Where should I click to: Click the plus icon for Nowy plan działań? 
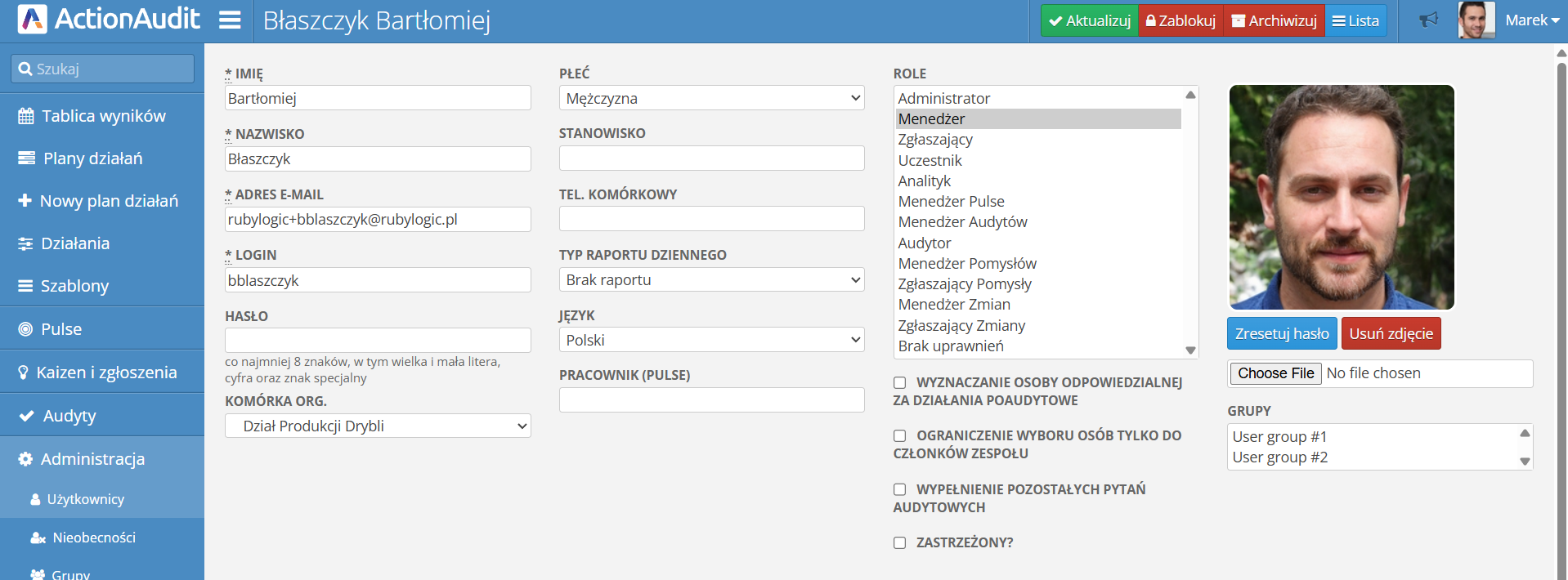(x=25, y=201)
